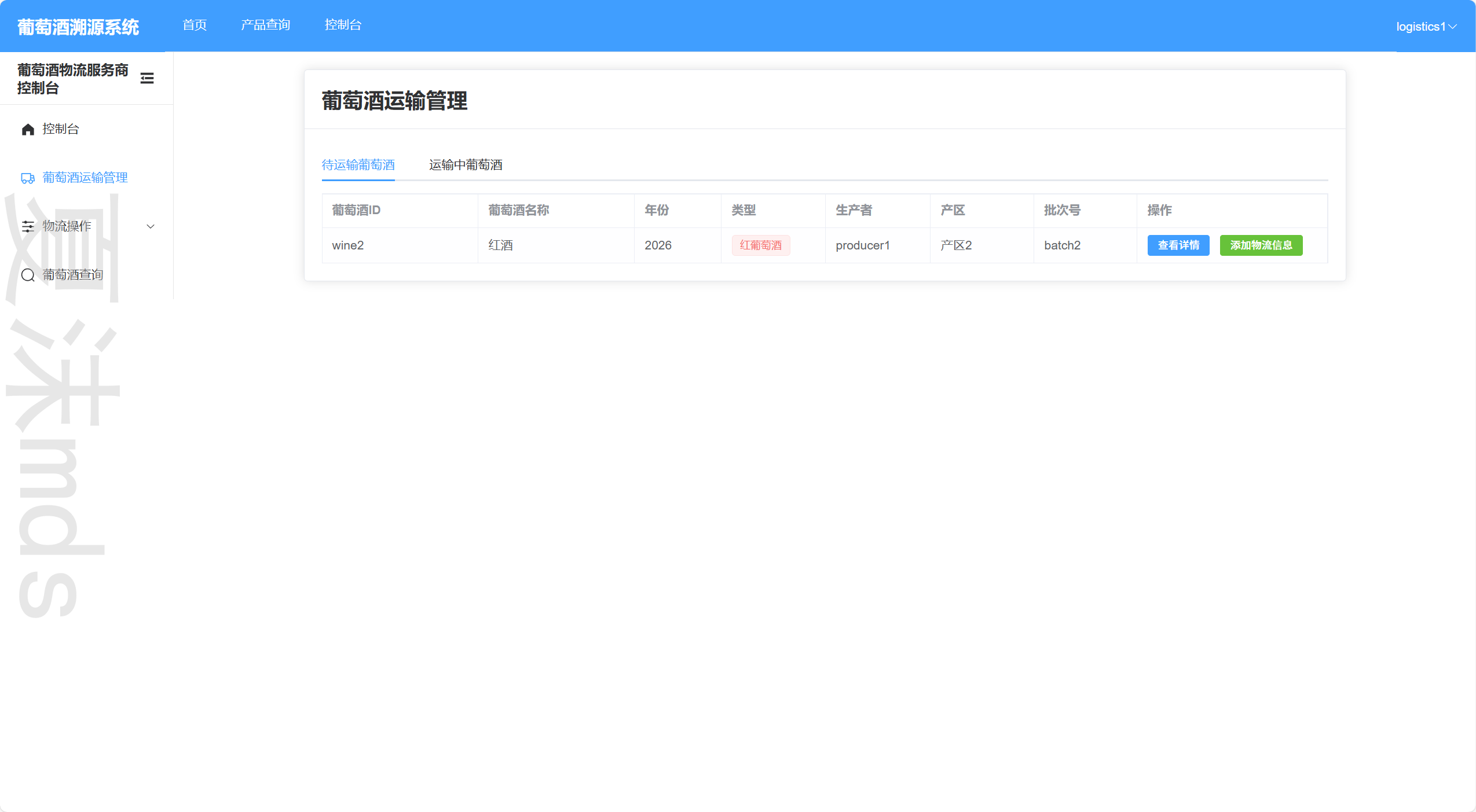Image resolution: width=1476 pixels, height=812 pixels.
Task: Select the 葡萄酒查询 sidebar item
Action: [72, 275]
